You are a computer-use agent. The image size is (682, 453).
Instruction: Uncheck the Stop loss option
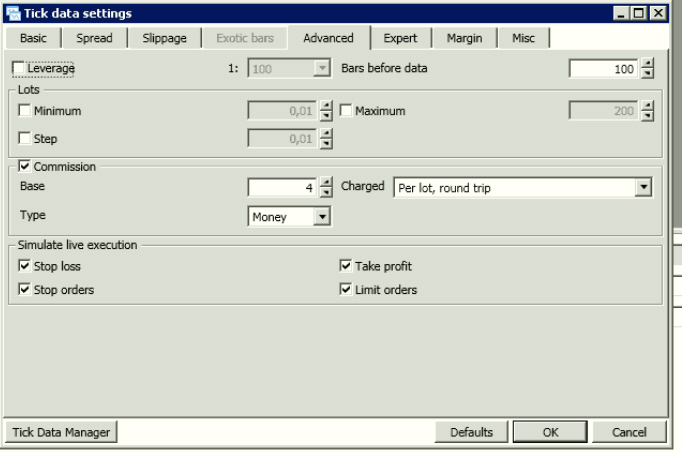24,266
